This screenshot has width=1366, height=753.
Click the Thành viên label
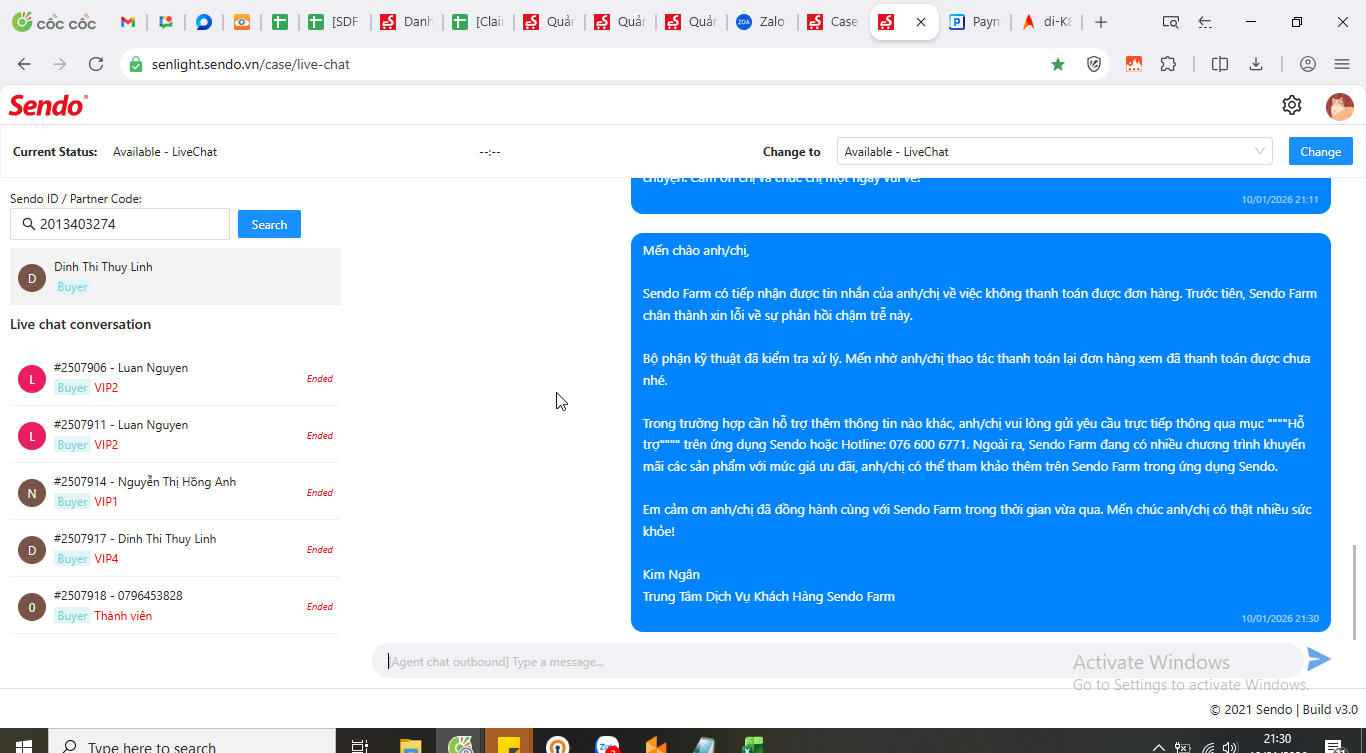123,615
